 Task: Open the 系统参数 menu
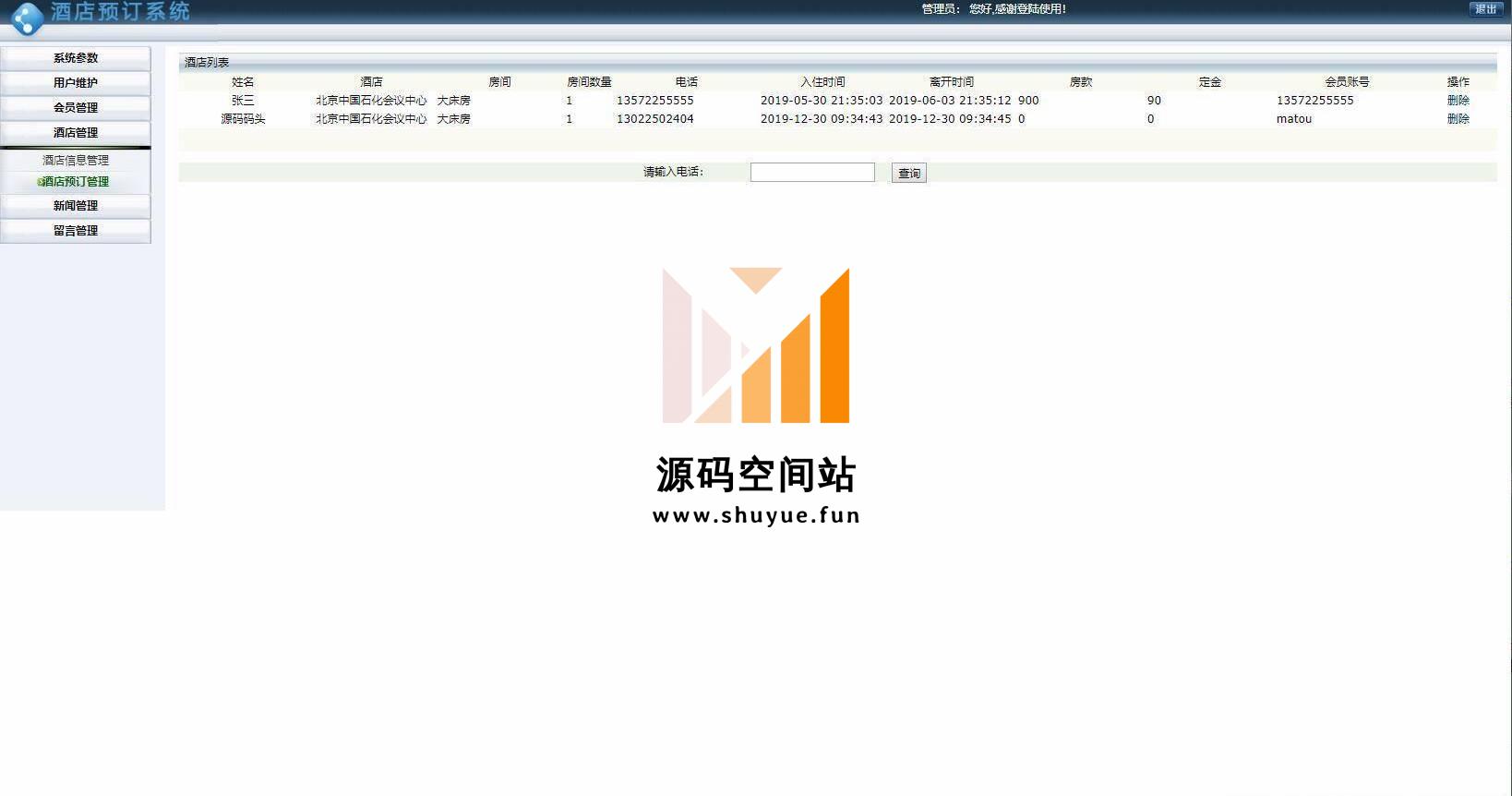76,58
